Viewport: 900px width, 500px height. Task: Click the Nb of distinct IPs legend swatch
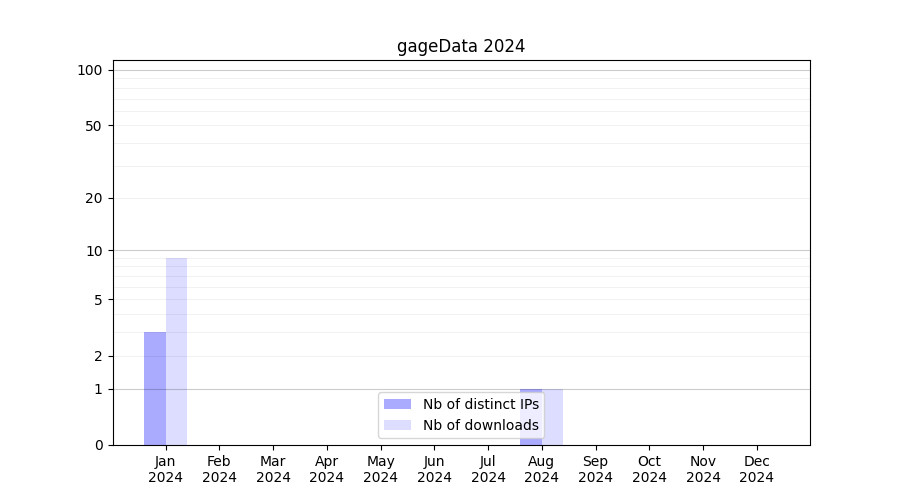pyautogui.click(x=397, y=404)
